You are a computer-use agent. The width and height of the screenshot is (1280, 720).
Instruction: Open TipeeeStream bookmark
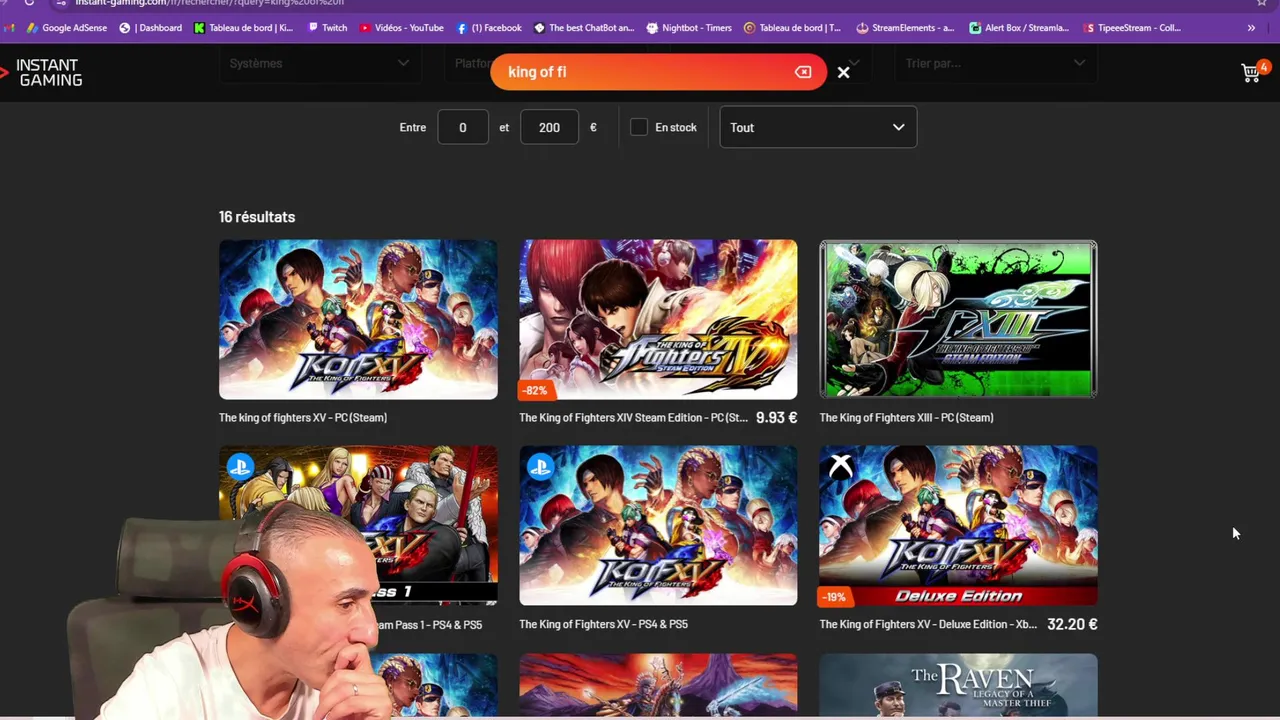[x=1133, y=28]
